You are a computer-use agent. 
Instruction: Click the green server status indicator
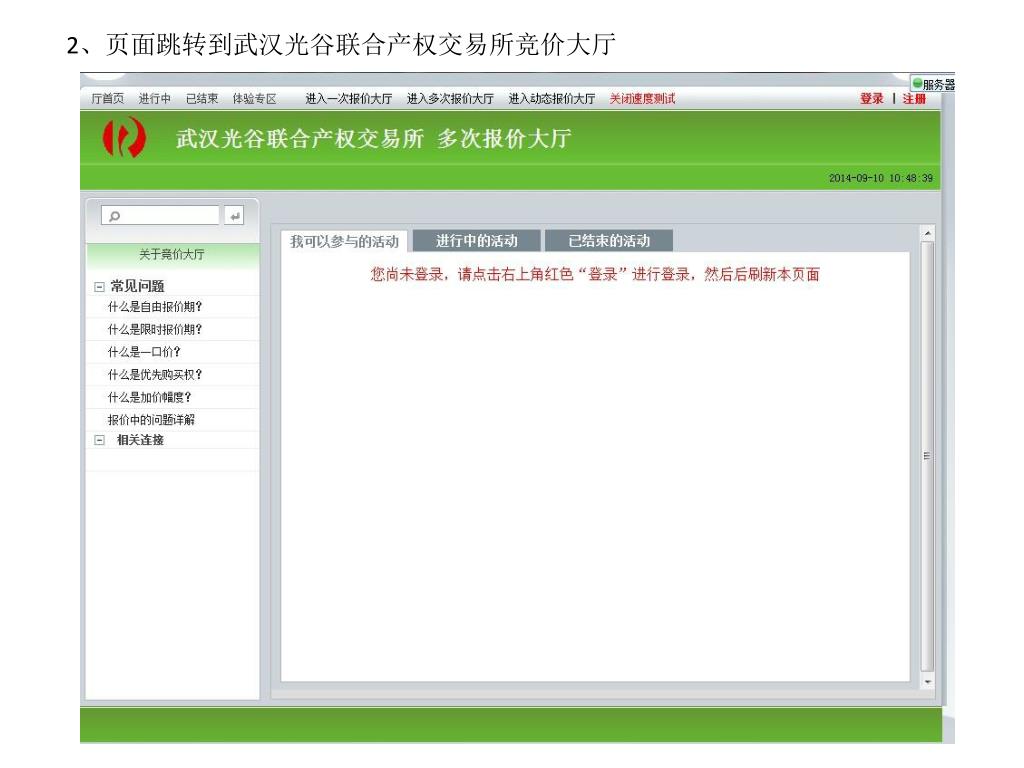(918, 83)
